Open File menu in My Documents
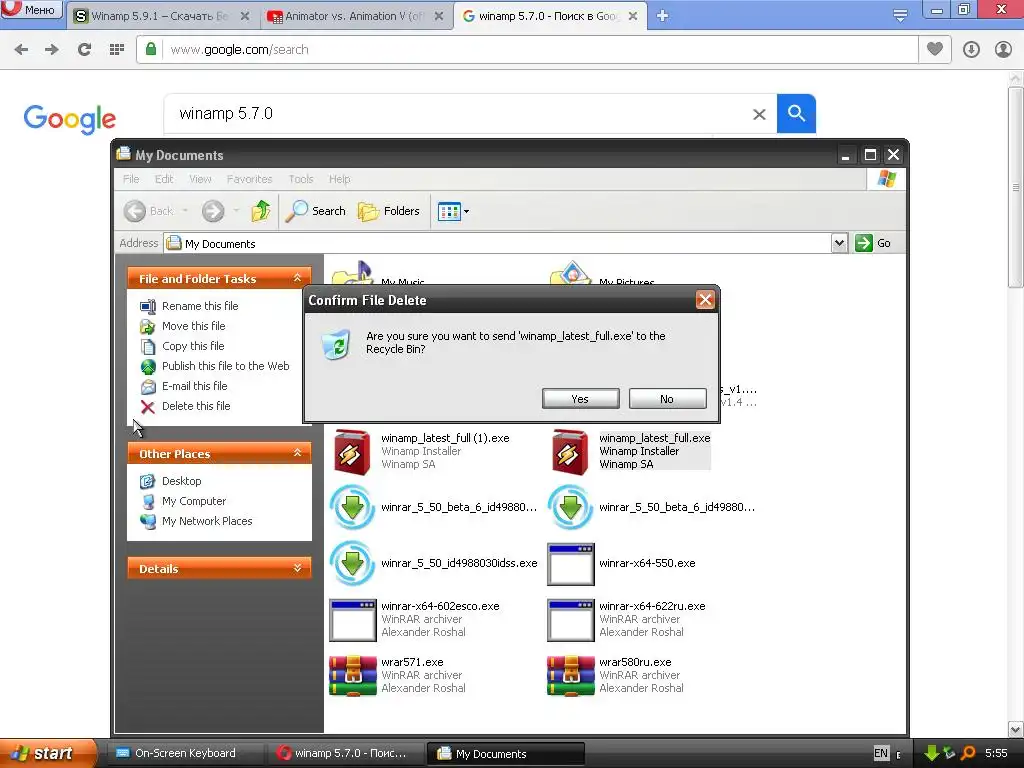 pyautogui.click(x=131, y=179)
